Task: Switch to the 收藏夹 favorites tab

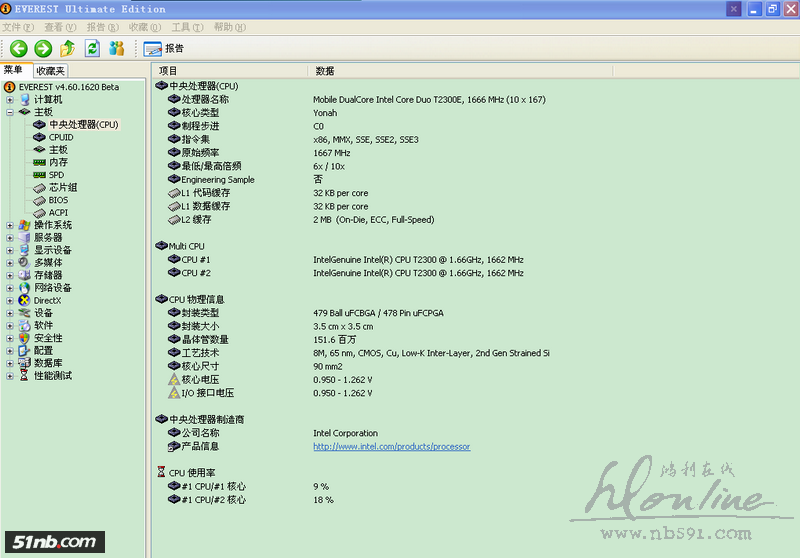Action: 50,70
